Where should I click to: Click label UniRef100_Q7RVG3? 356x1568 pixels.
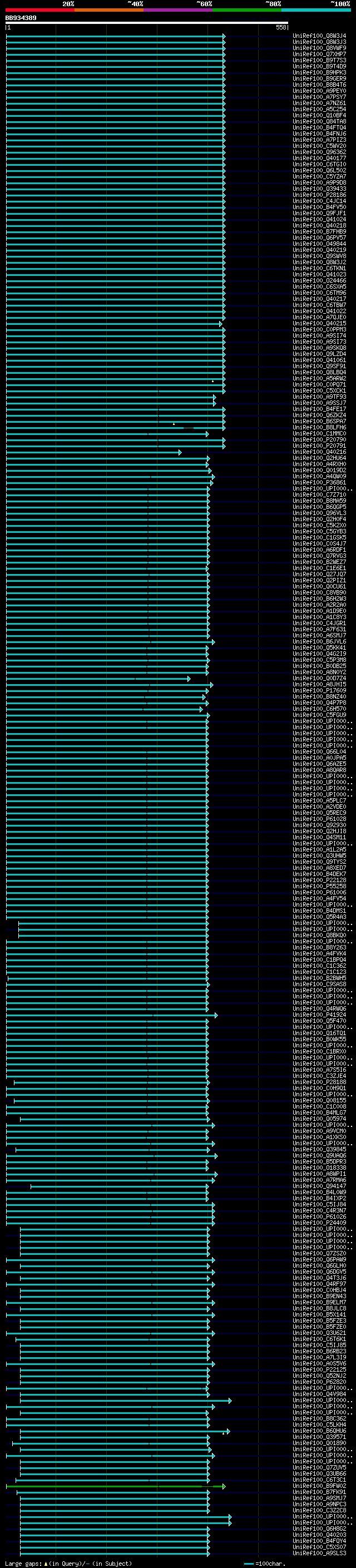319,556
